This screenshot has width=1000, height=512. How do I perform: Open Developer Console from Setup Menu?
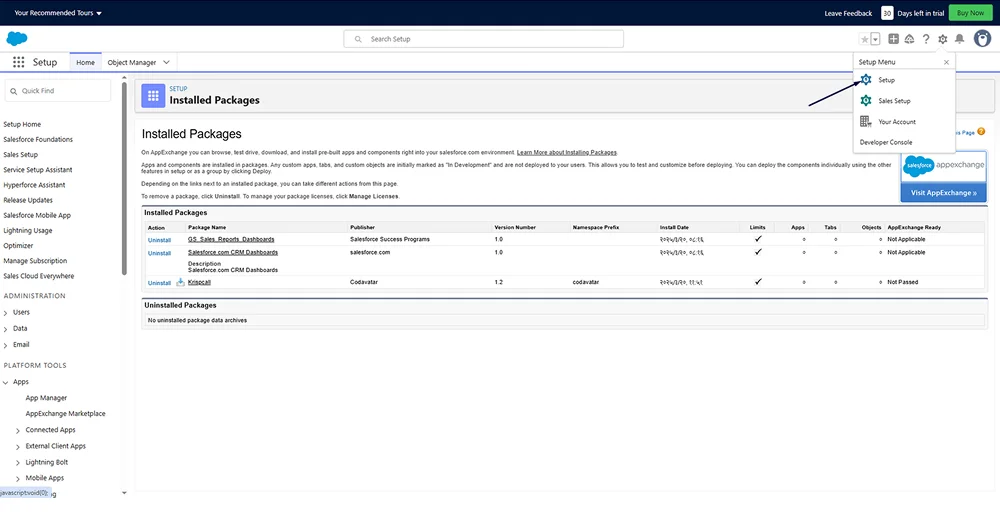click(x=886, y=142)
